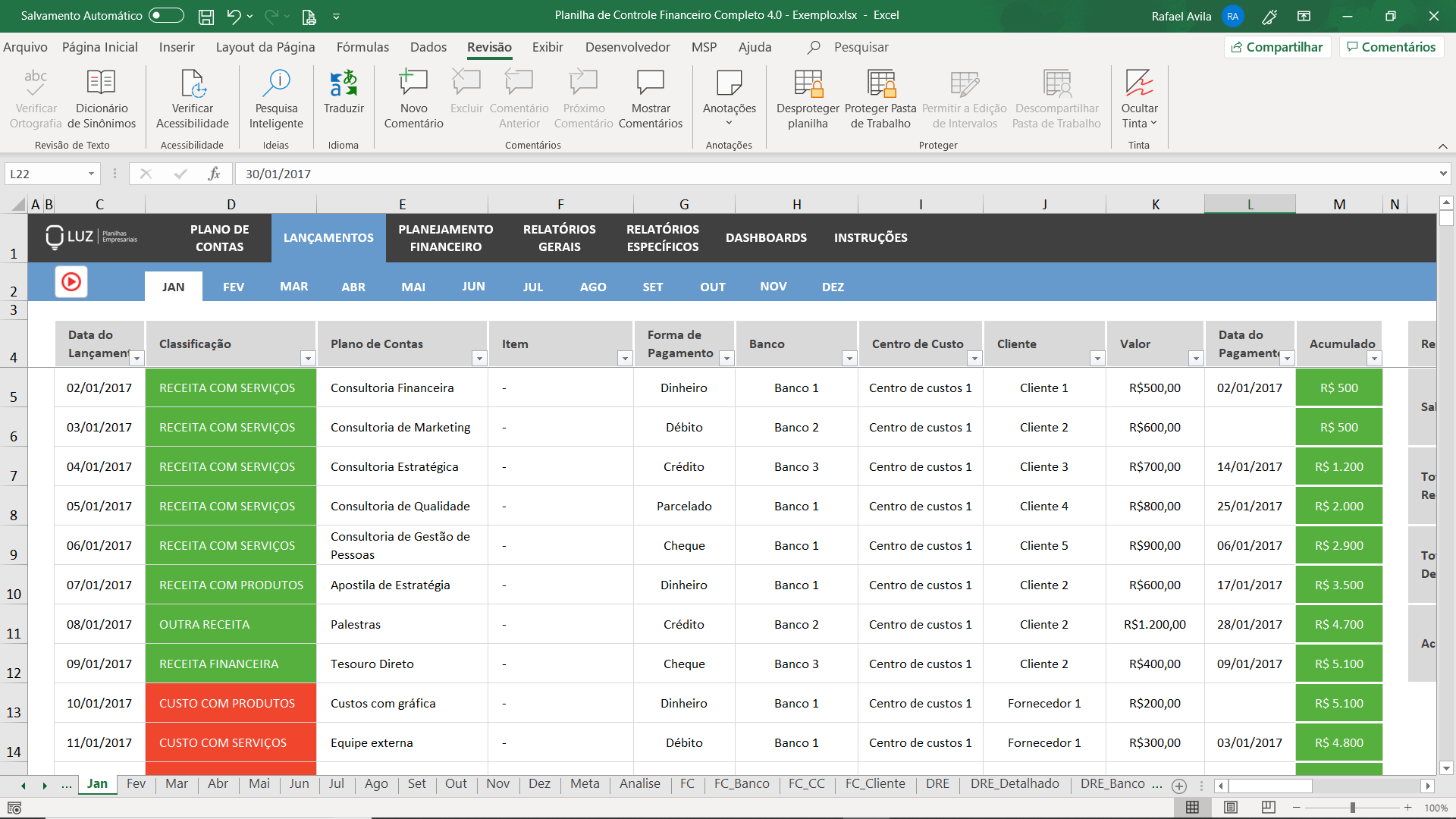Click the PLANEJAMENTO FINANCEIRO button
The image size is (1456, 819).
(445, 237)
